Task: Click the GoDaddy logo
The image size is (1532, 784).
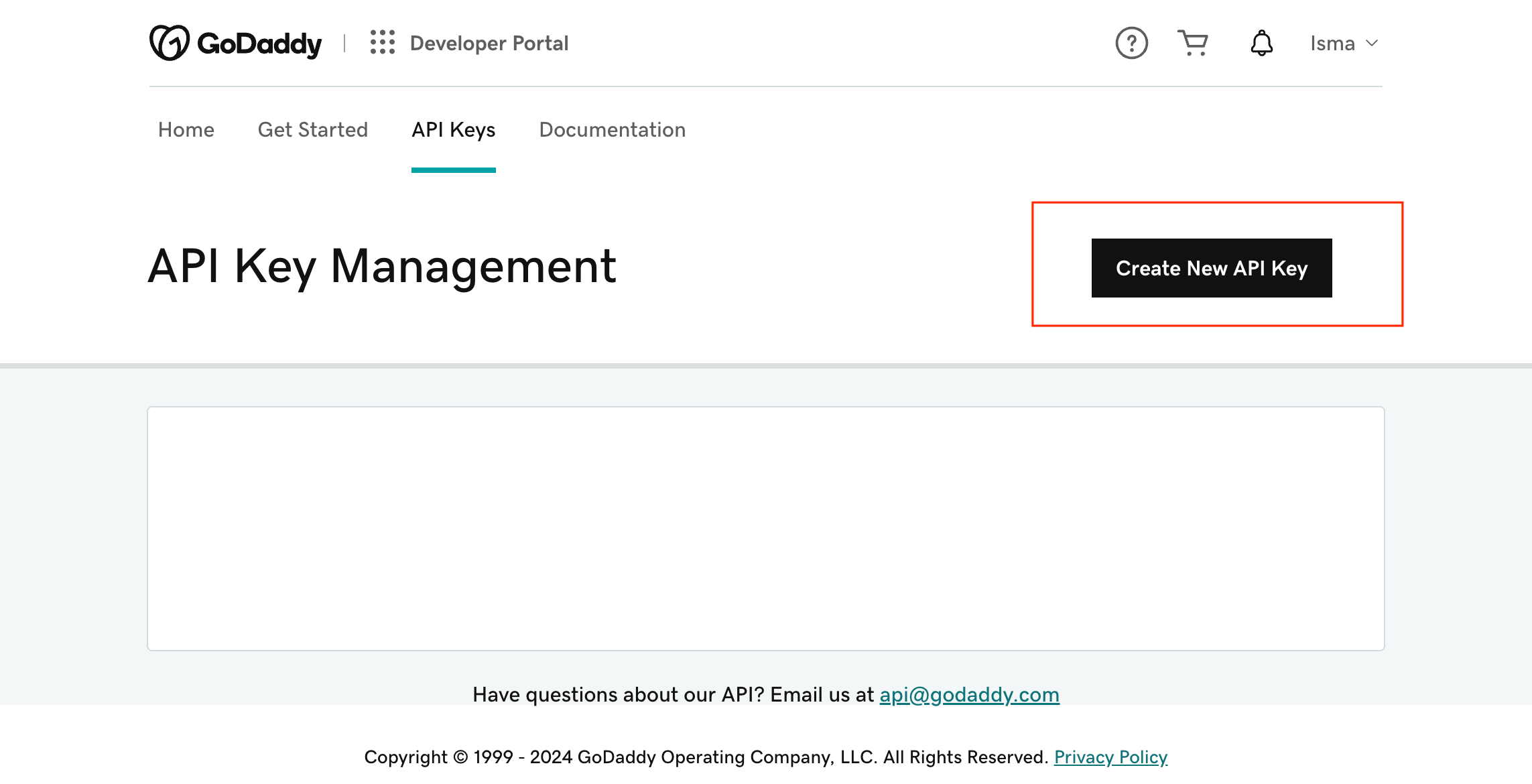Action: (235, 43)
